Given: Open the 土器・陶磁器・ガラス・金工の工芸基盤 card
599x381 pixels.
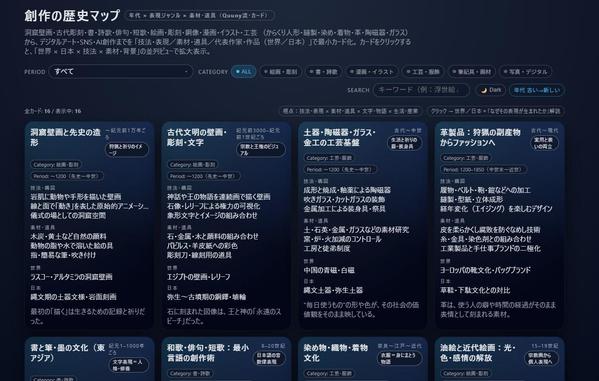Looking at the screenshot, I should tap(362, 225).
